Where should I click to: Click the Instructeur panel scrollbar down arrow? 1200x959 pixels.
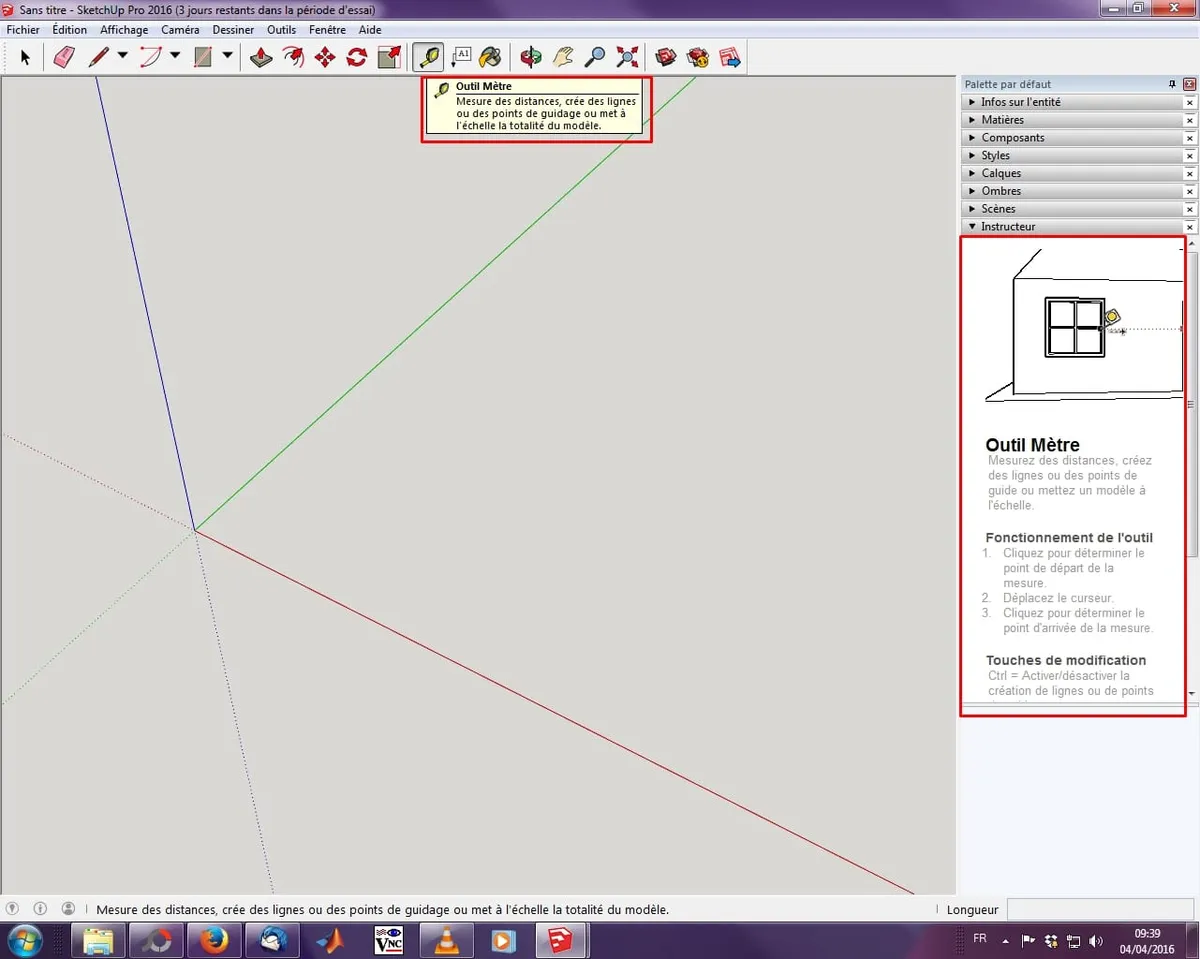1192,693
